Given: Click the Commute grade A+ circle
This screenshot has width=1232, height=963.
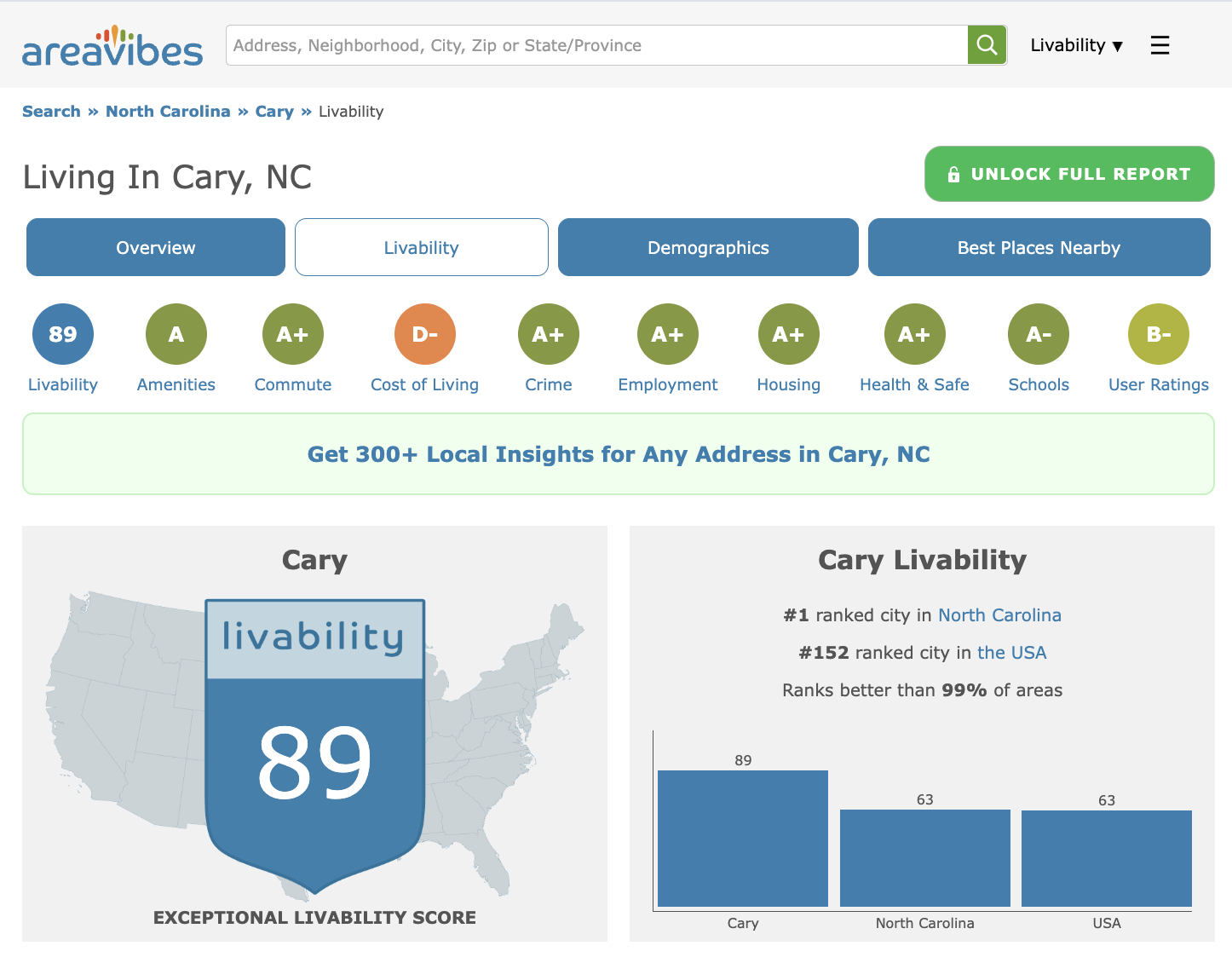Looking at the screenshot, I should [293, 334].
